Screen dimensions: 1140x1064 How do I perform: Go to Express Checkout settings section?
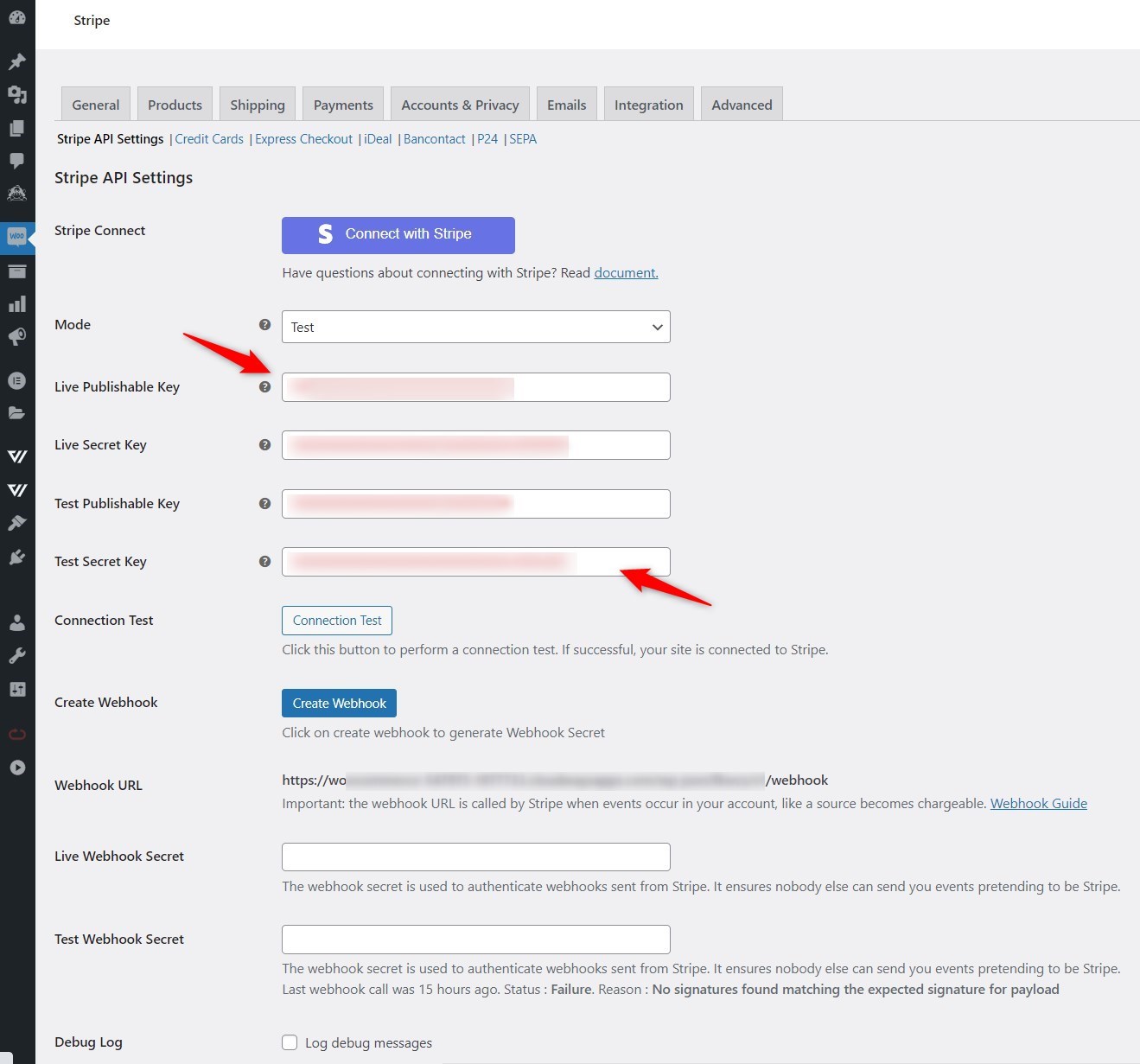303,139
